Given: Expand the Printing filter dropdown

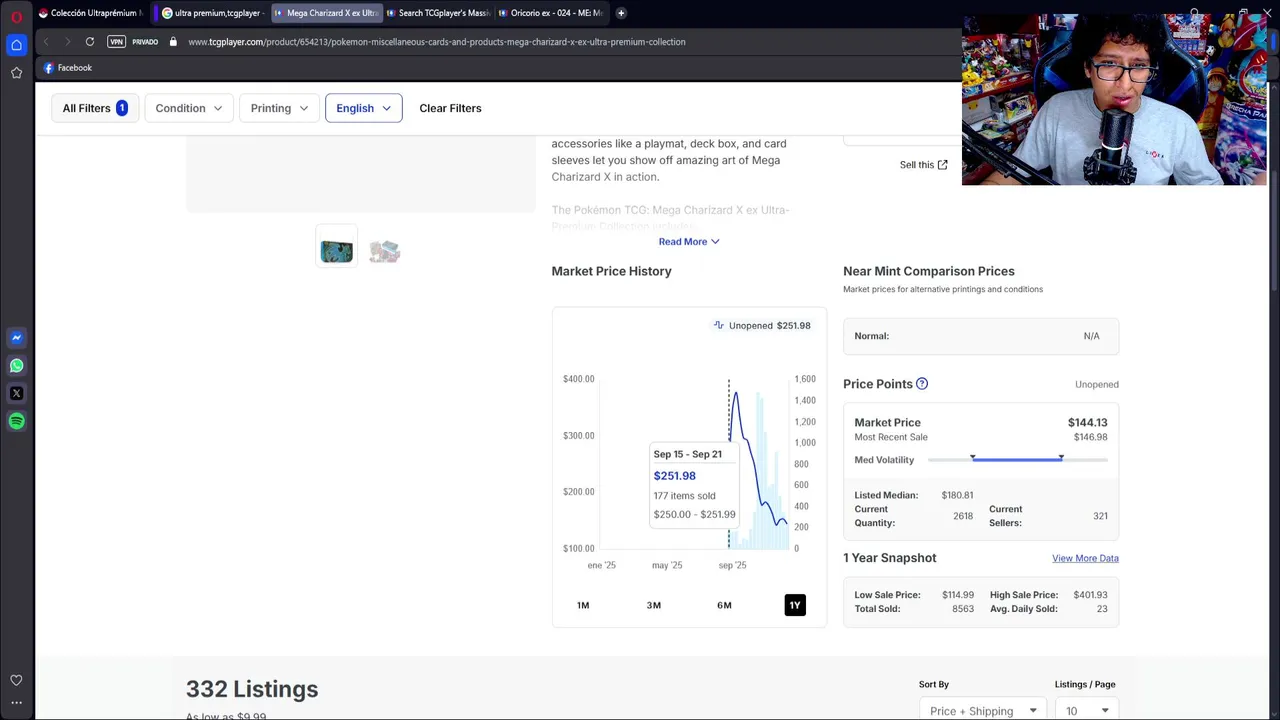Looking at the screenshot, I should 280,108.
